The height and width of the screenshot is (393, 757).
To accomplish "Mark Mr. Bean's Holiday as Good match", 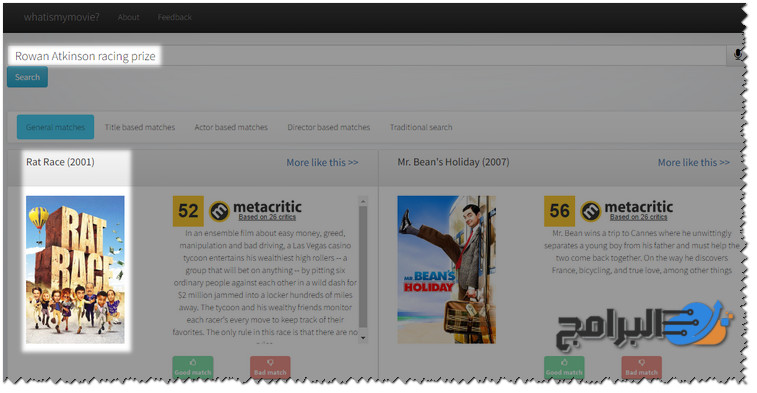I will coord(564,367).
